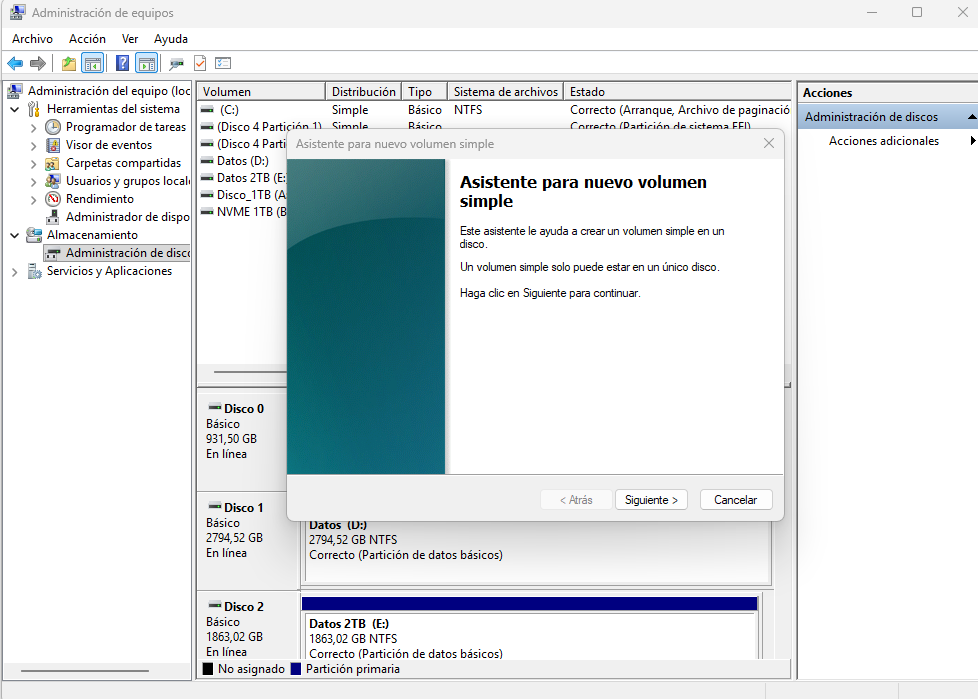
Task: Close the wizard dialog with X
Action: point(769,143)
